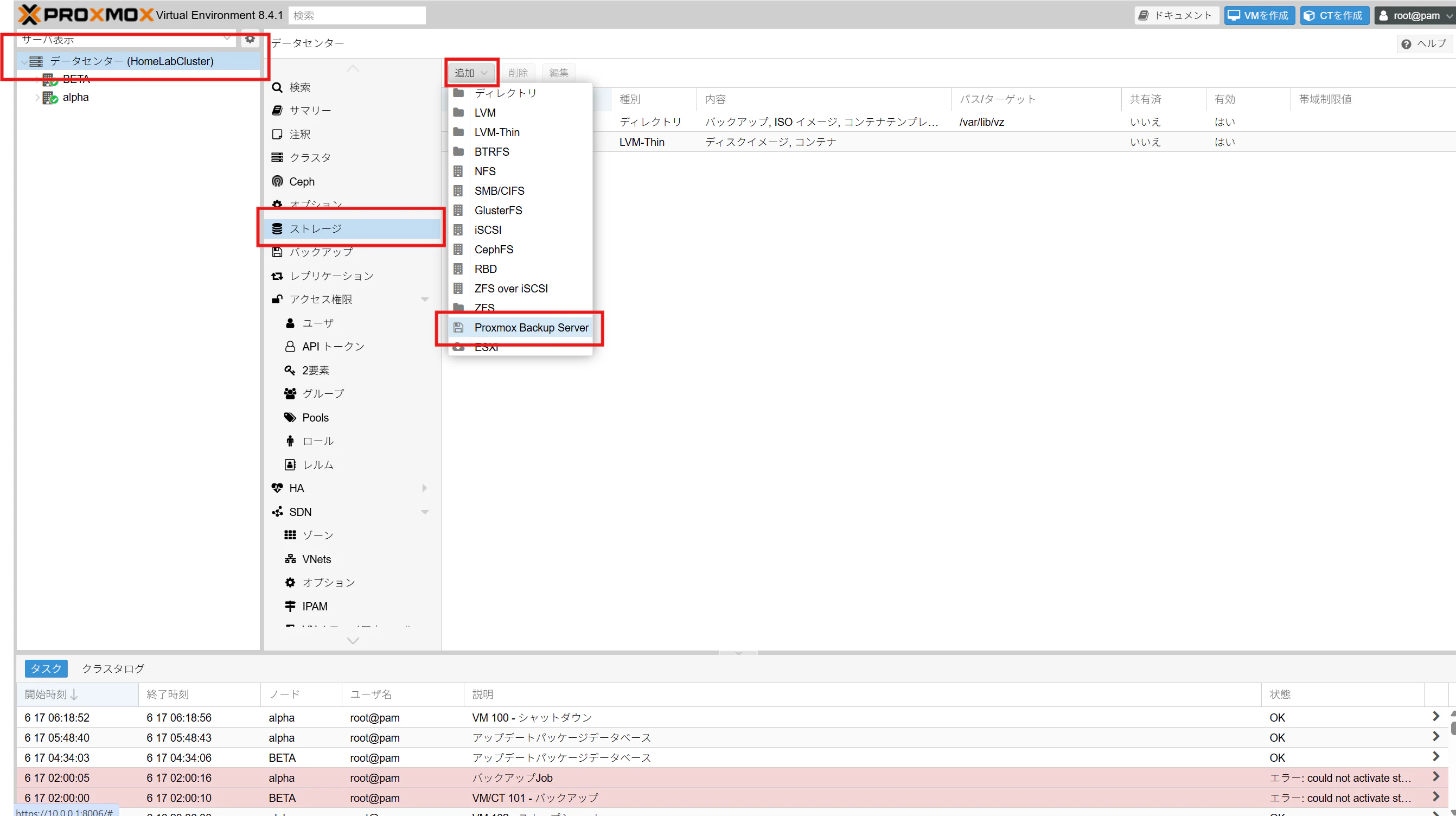Collapse the アクセス権限 (access permissions) submenu

(424, 299)
